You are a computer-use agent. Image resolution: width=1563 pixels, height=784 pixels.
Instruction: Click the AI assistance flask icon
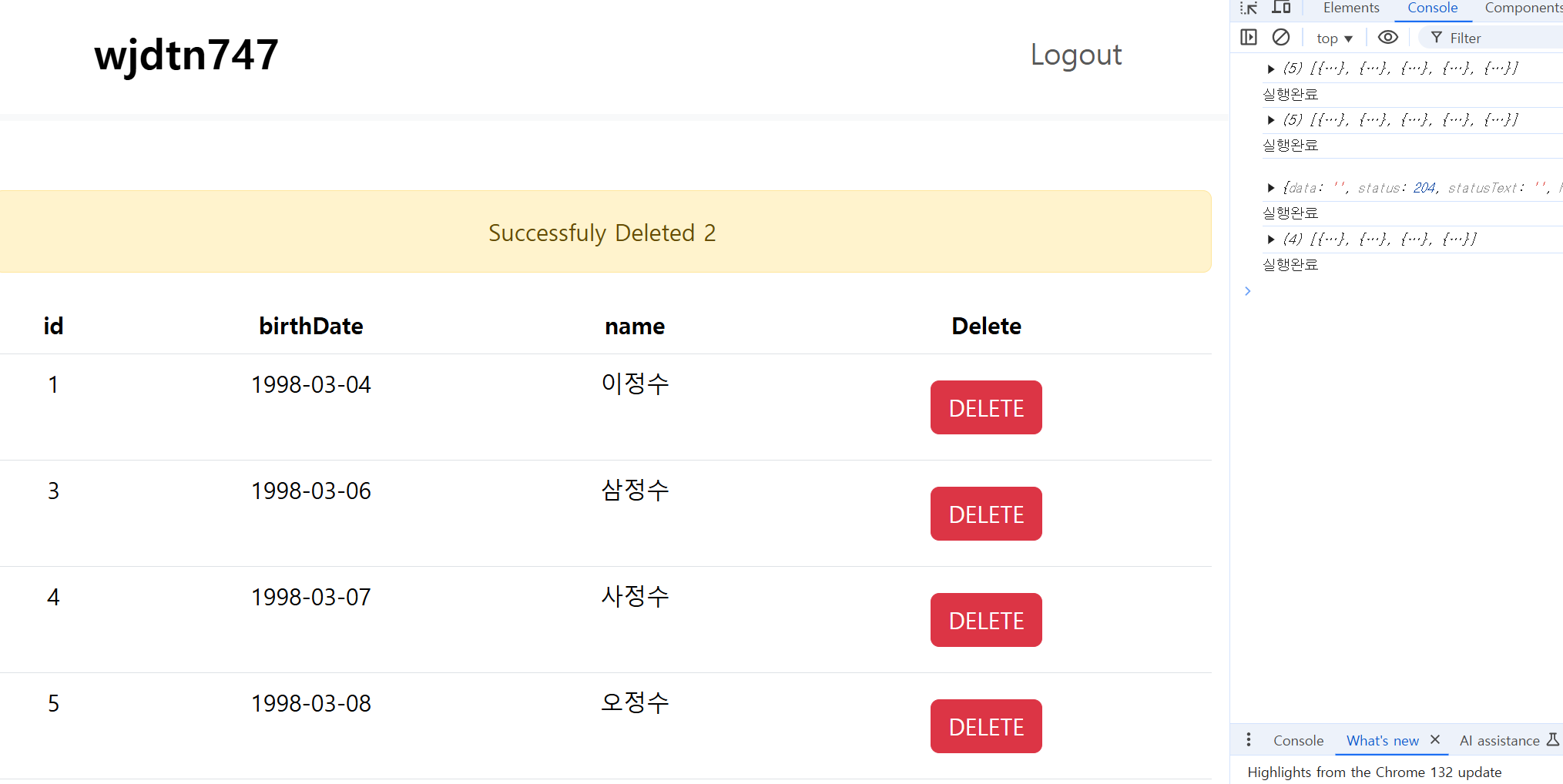pos(1553,740)
